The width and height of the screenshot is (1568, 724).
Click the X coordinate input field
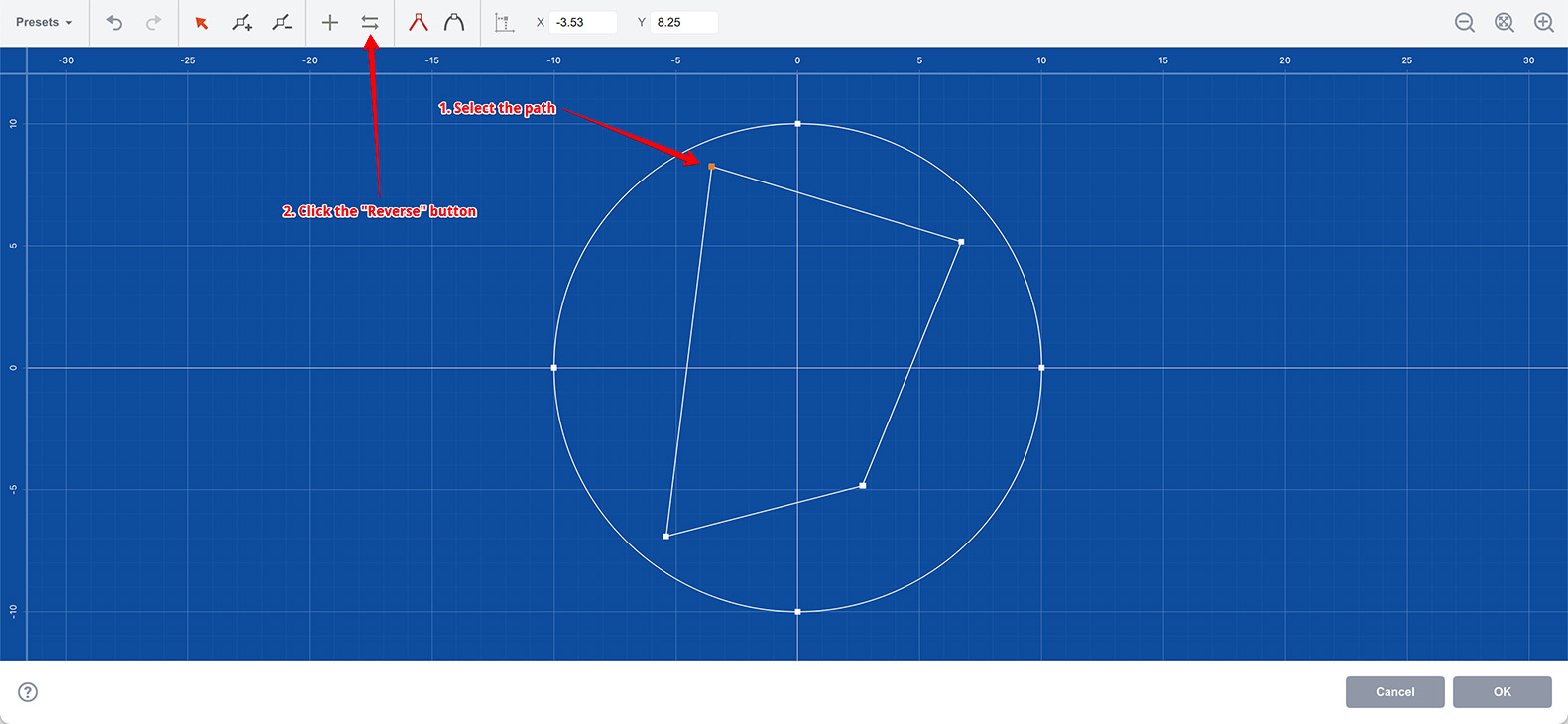[x=583, y=22]
